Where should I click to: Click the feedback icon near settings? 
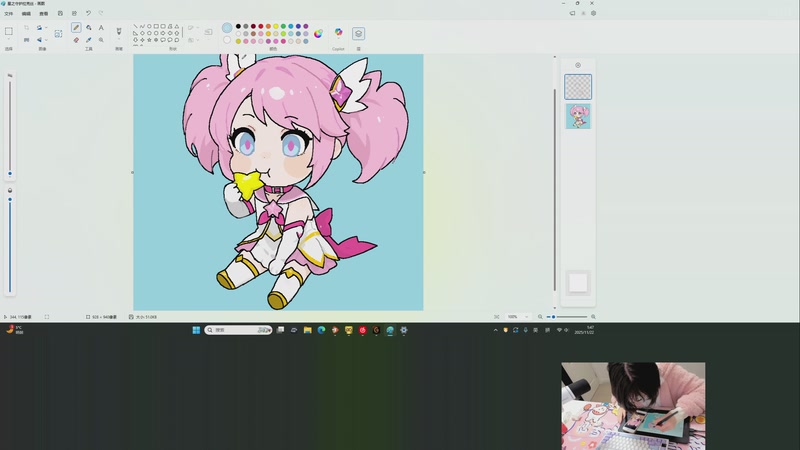572,13
